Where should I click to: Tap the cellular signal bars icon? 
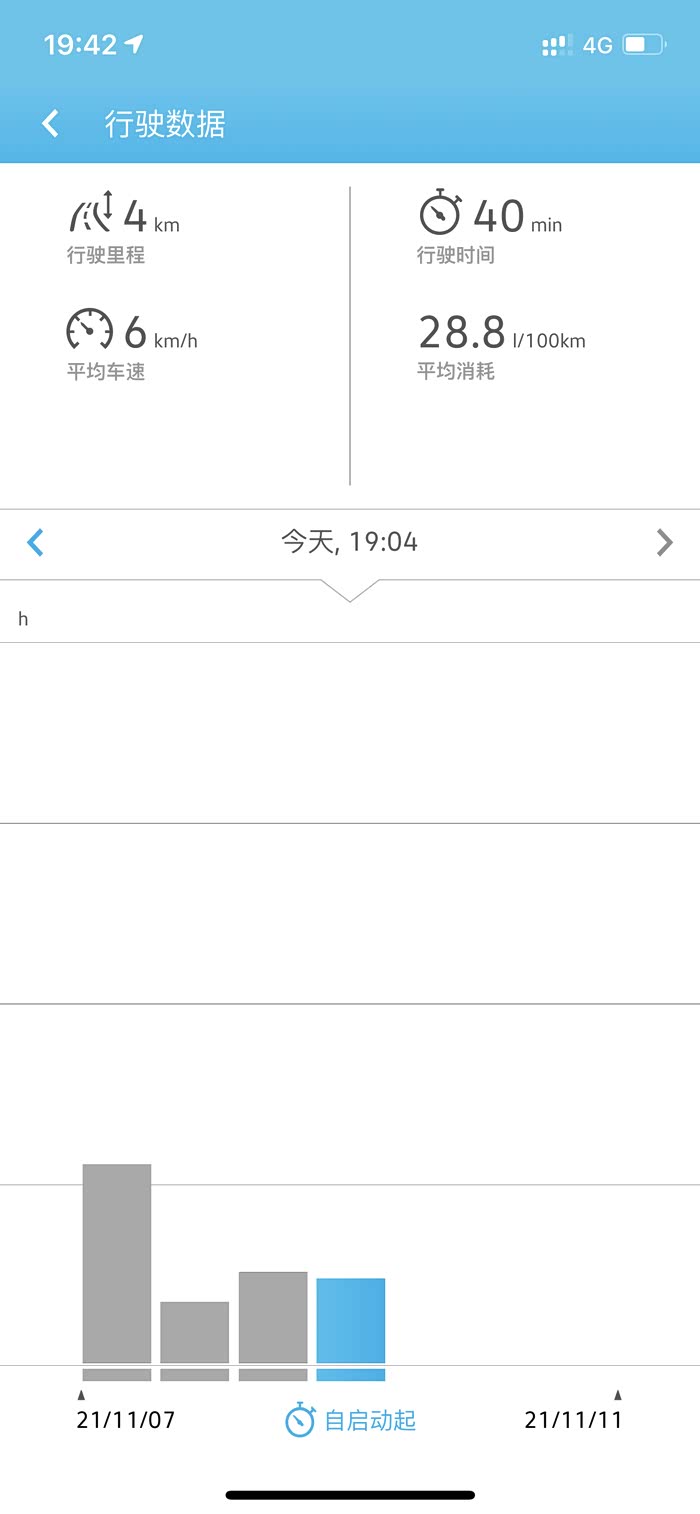click(557, 45)
